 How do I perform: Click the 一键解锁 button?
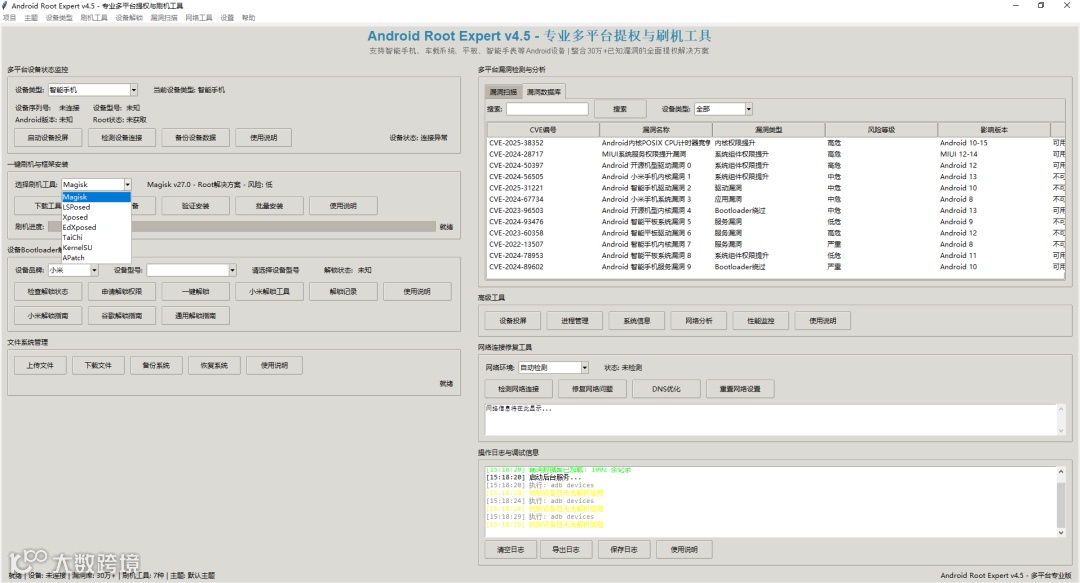coord(195,292)
